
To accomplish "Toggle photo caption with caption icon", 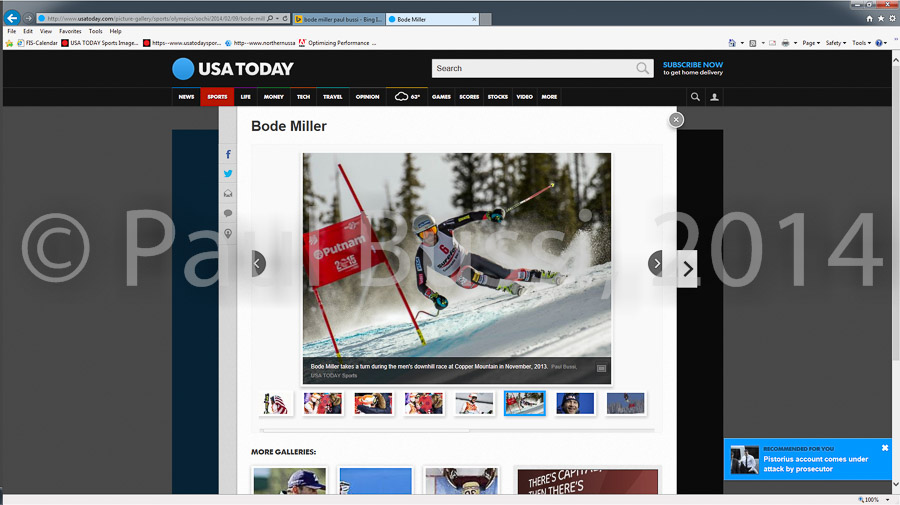I will [x=601, y=368].
